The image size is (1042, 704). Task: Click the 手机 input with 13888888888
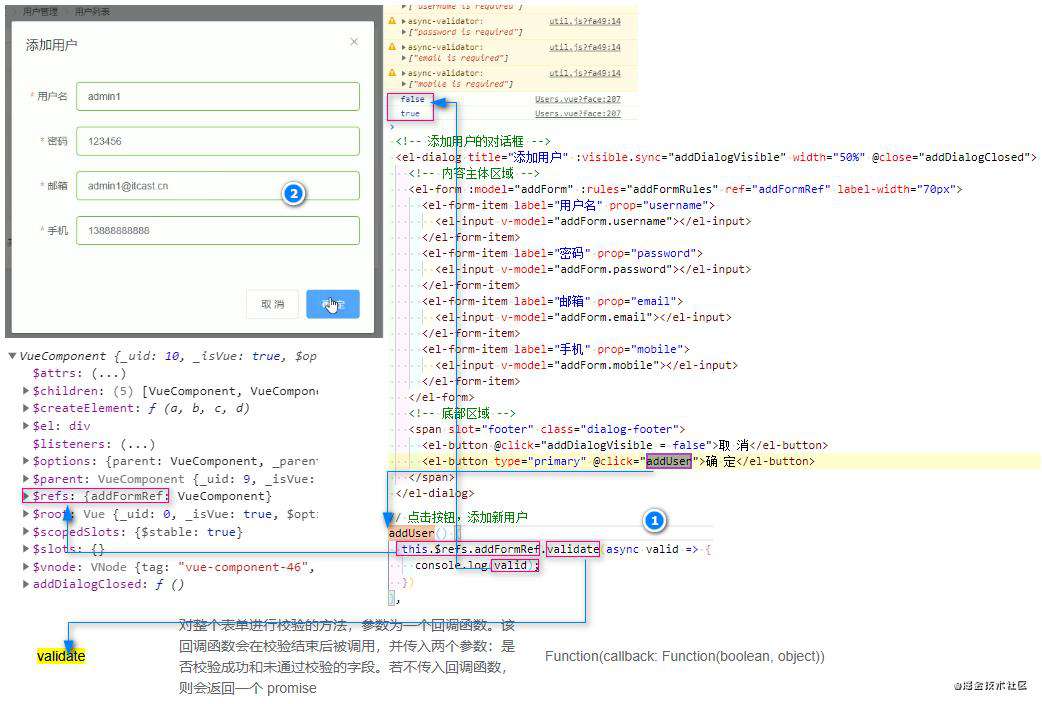218,230
